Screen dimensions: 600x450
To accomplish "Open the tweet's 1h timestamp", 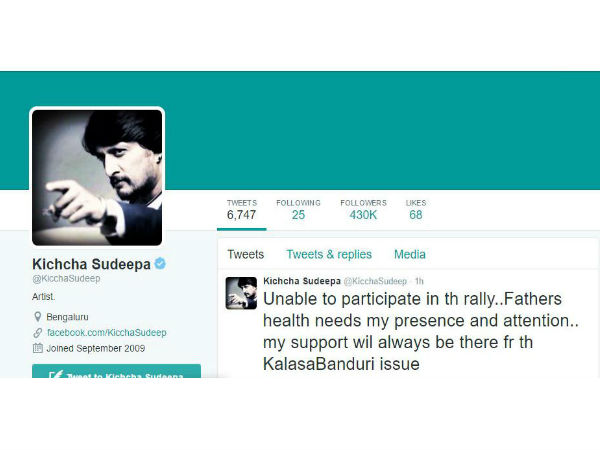I will pos(419,281).
